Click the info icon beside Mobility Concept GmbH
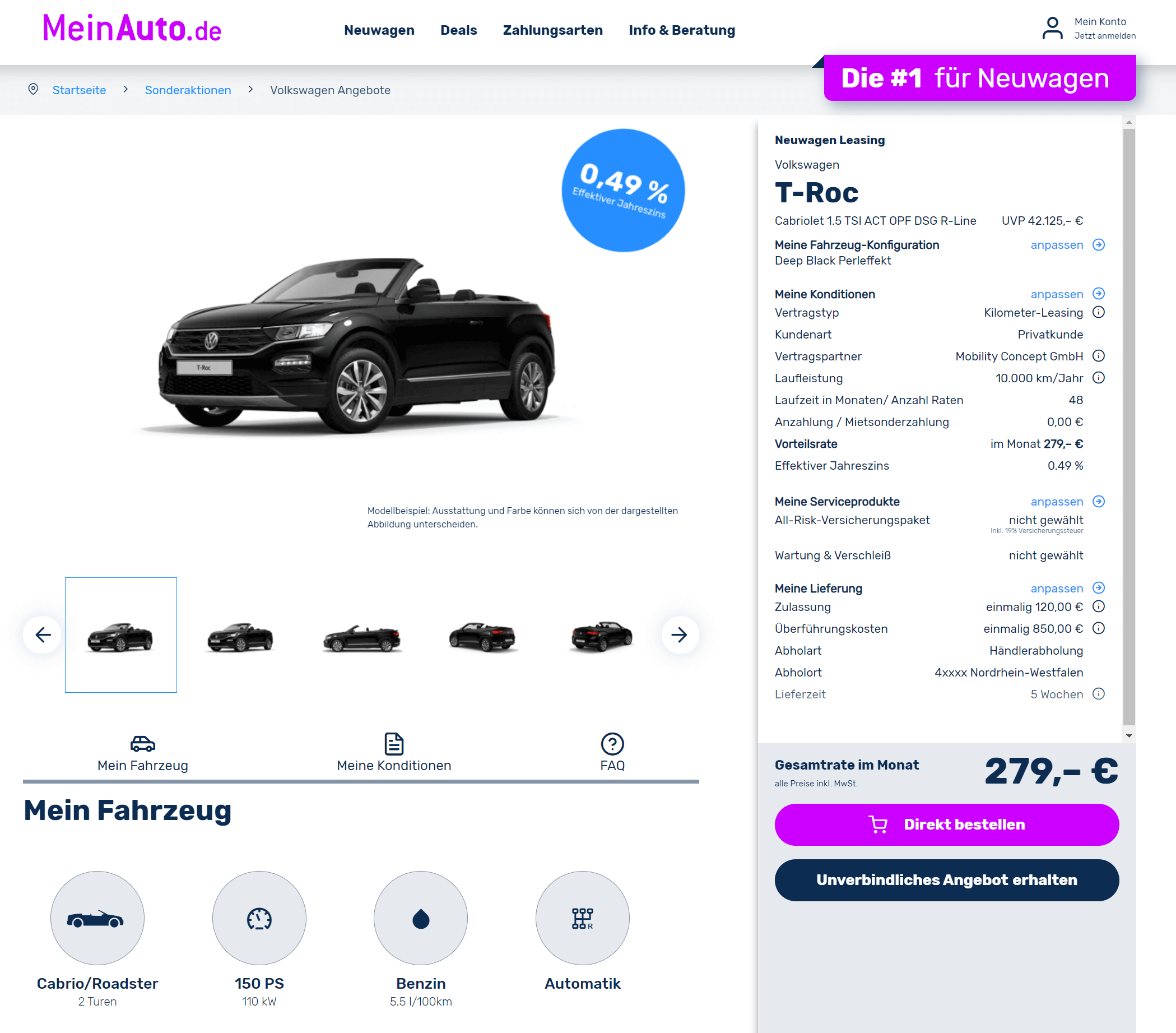The image size is (1176, 1033). point(1098,356)
